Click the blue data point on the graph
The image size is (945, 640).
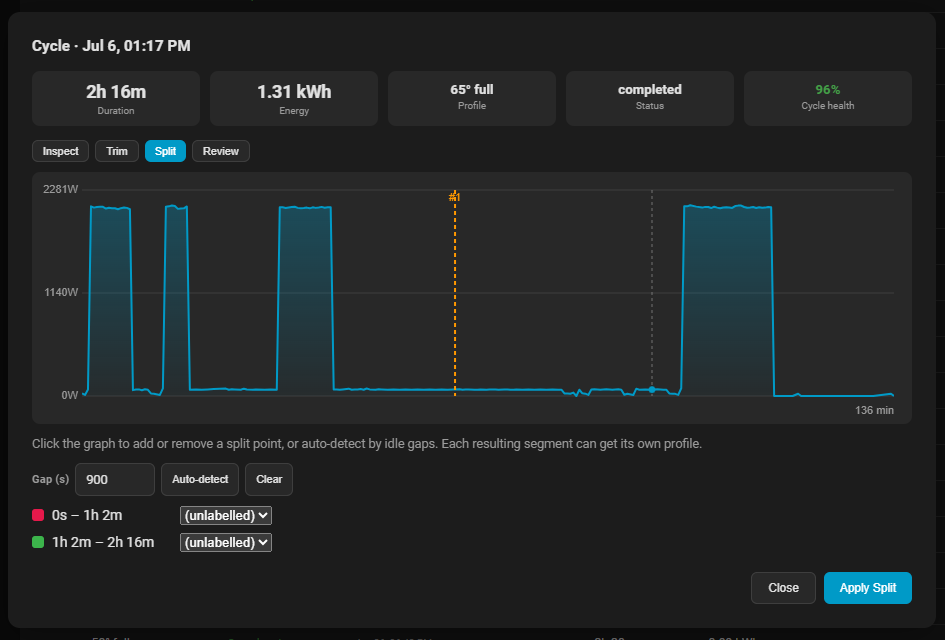(x=652, y=390)
